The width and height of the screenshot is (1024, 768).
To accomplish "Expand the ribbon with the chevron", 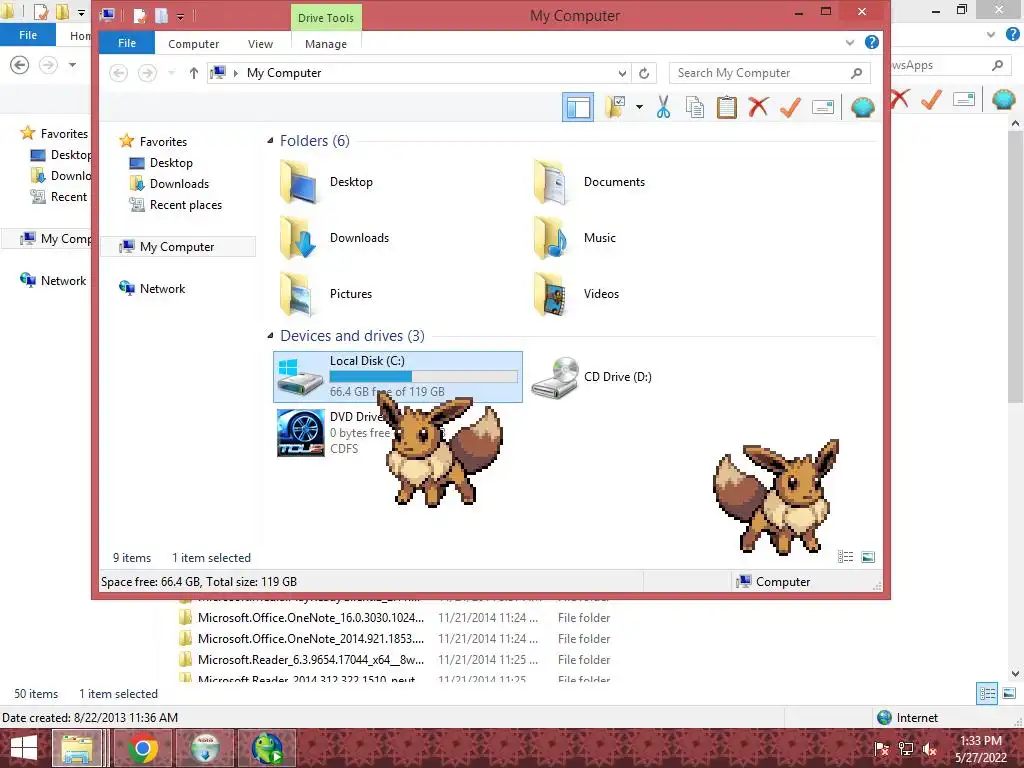I will pyautogui.click(x=850, y=42).
